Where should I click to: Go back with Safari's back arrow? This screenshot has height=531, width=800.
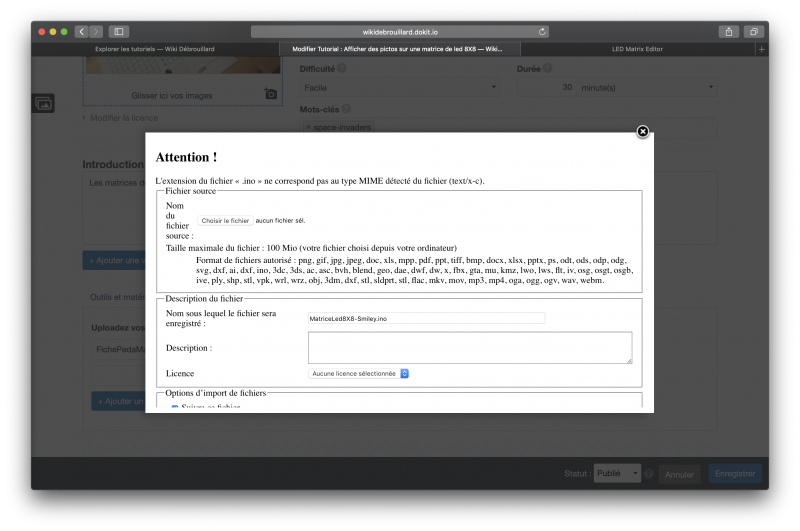click(82, 32)
